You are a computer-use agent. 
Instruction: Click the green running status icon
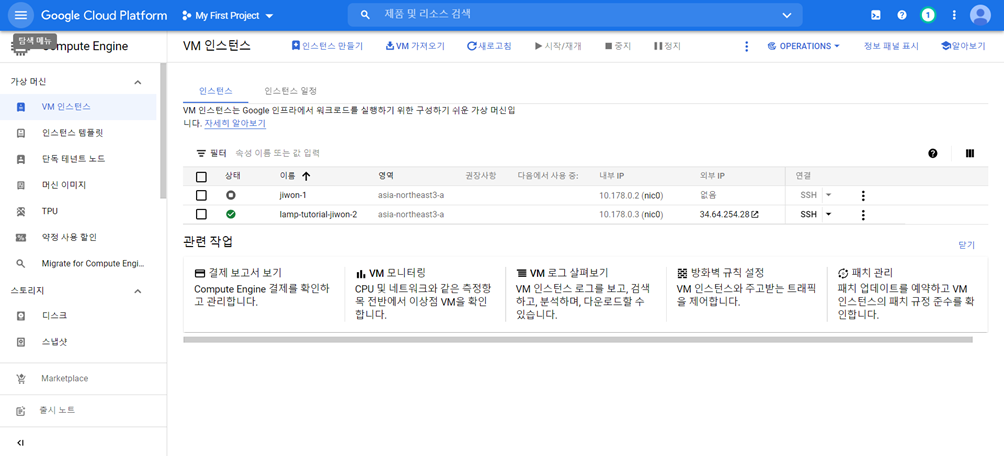[231, 214]
